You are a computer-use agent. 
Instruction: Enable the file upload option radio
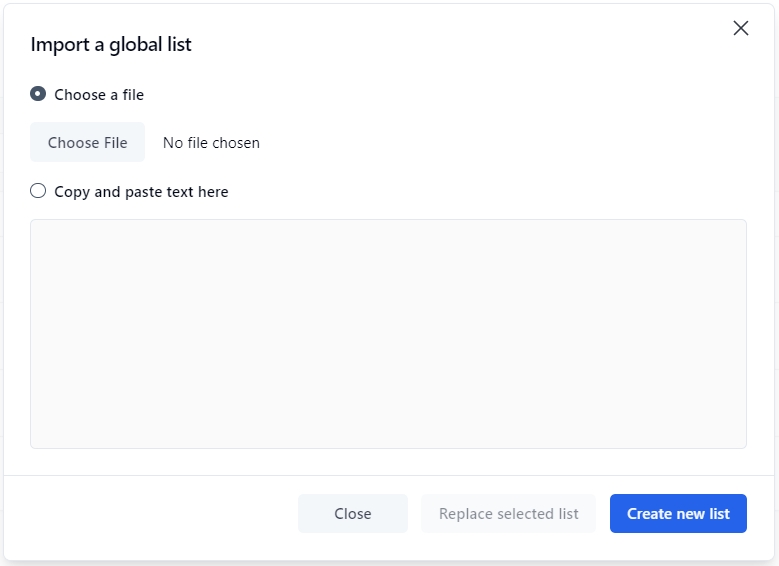38,94
